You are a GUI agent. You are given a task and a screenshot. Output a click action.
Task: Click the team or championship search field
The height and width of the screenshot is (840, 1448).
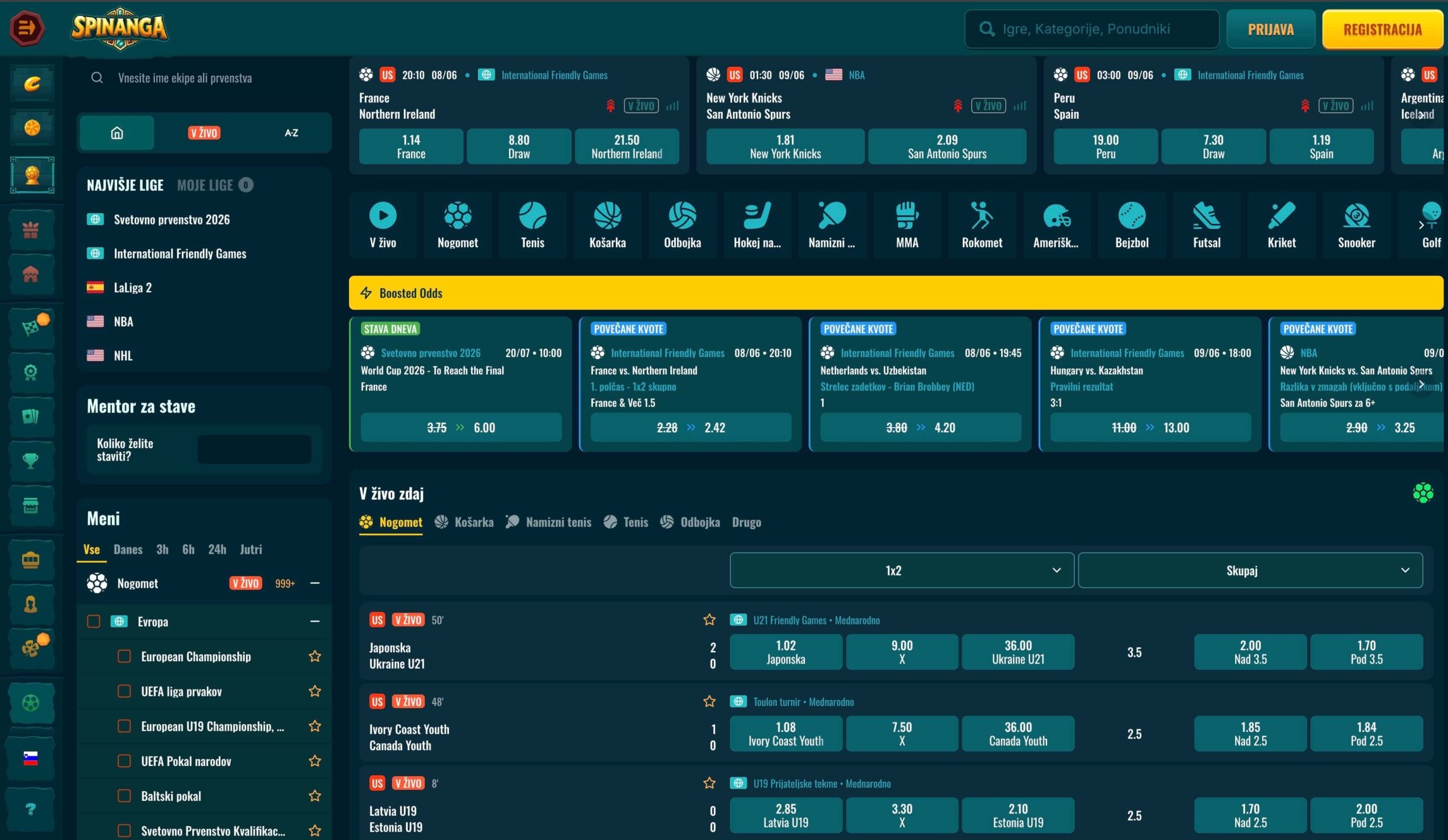point(204,77)
